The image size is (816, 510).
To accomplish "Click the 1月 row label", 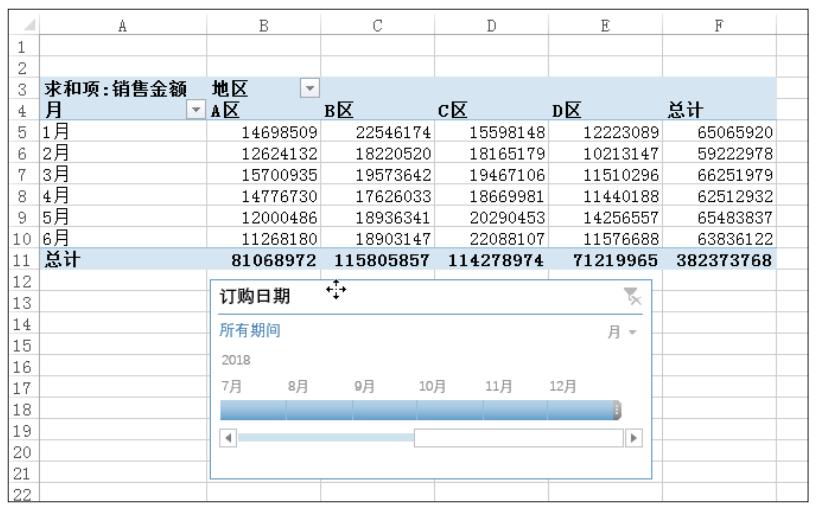I will [123, 131].
